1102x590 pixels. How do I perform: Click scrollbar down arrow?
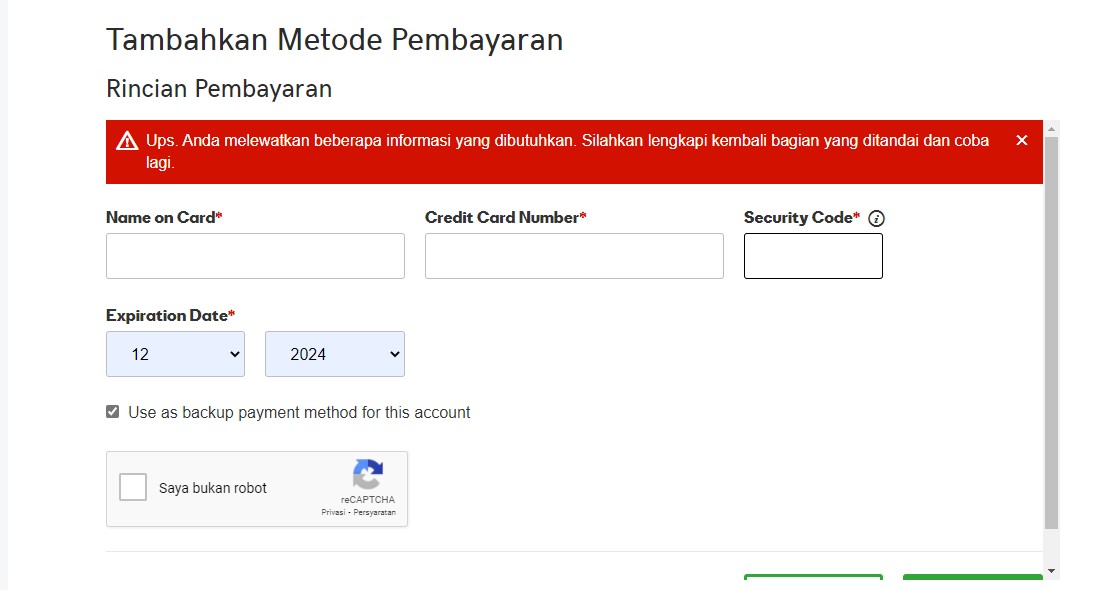[1051, 571]
